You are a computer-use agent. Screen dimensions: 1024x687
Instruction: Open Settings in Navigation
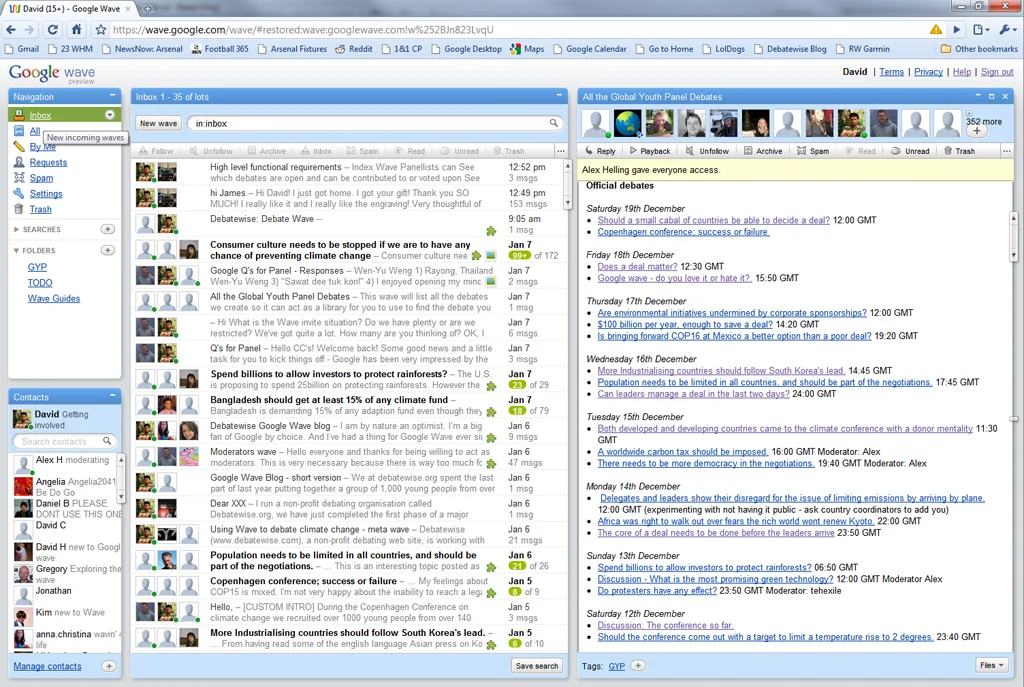pos(46,193)
